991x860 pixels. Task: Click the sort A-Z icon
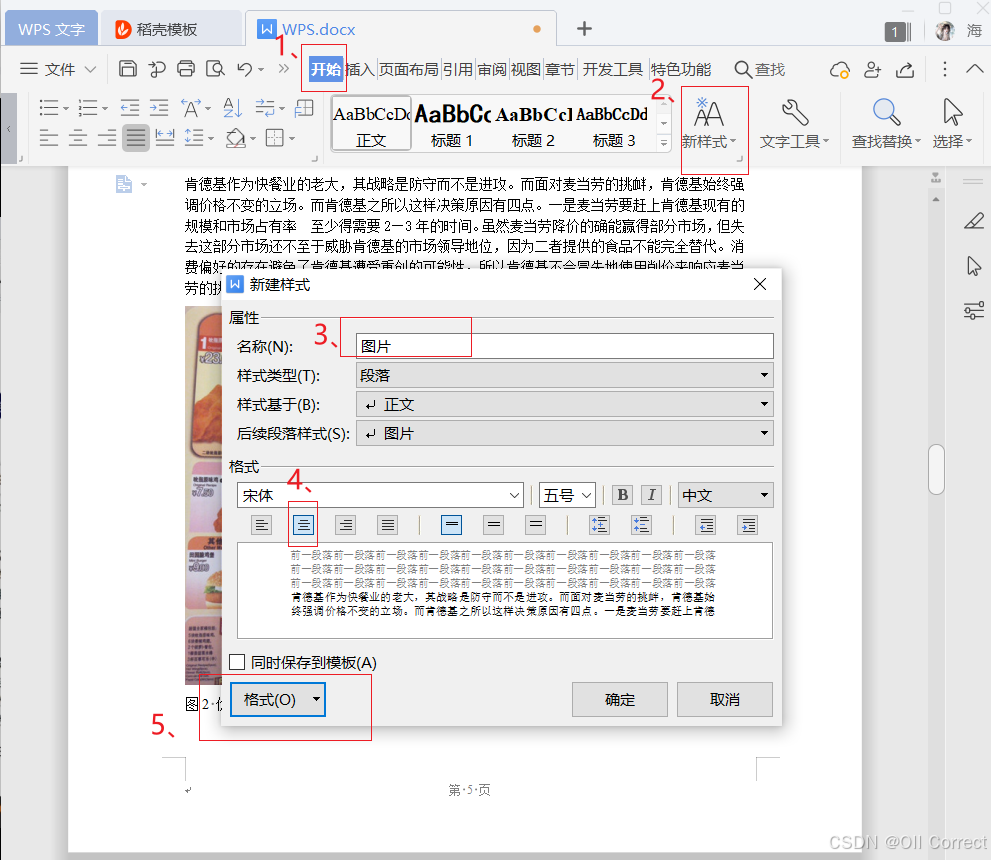click(233, 108)
